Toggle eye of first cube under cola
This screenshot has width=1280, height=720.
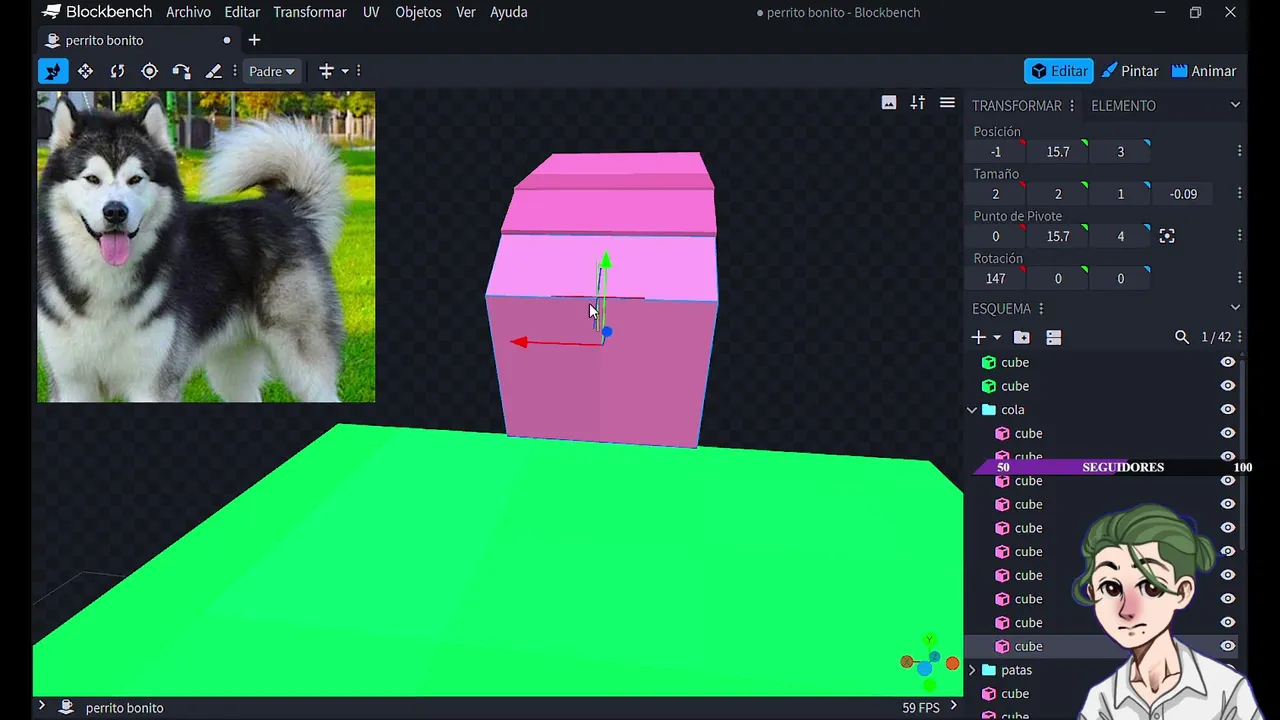click(1227, 433)
